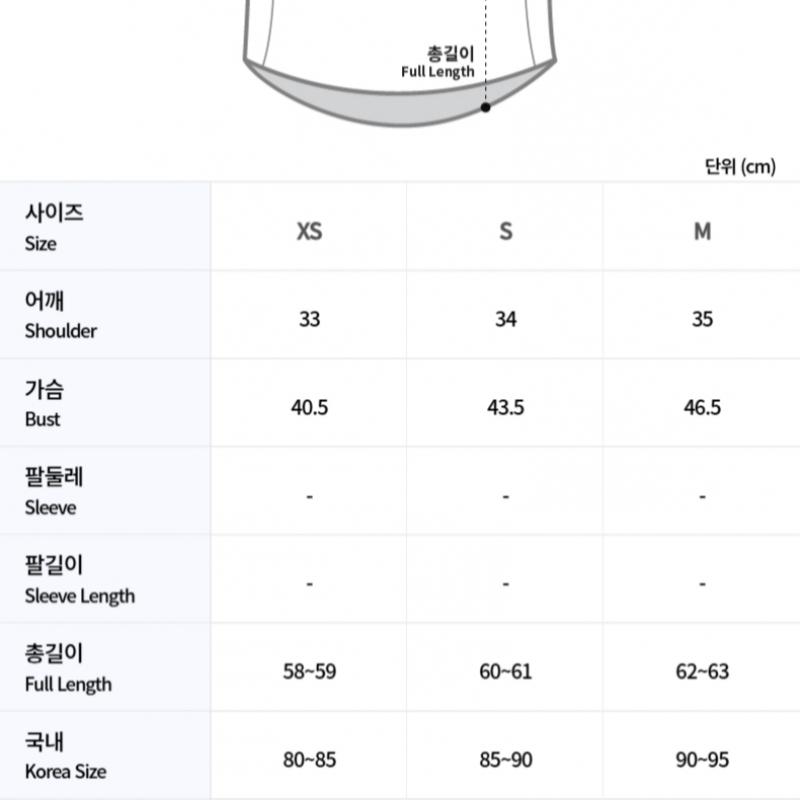Click the S bust value 43.5
Viewport: 800px width, 800px height.
506,407
